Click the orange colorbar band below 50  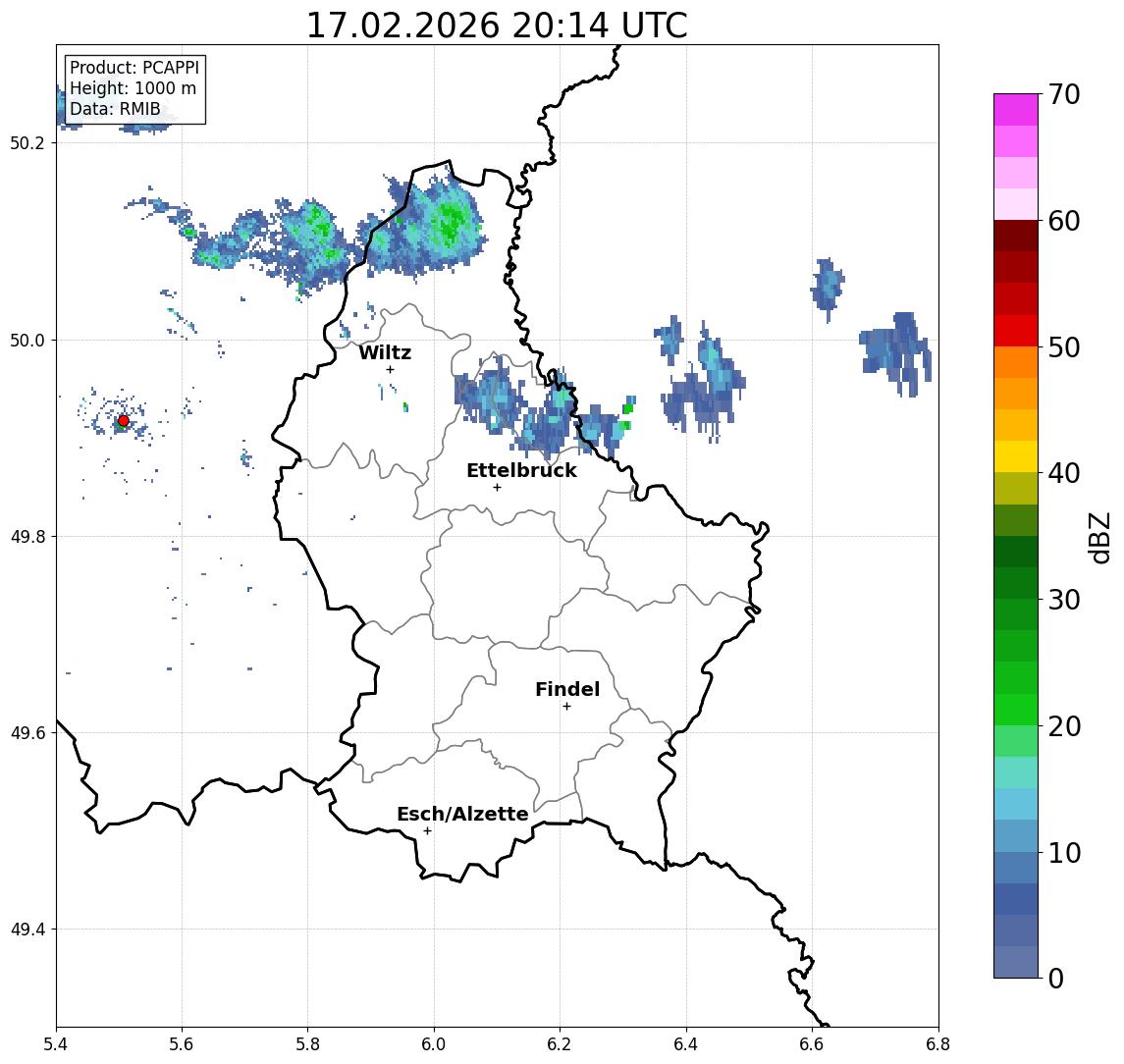1016,362
